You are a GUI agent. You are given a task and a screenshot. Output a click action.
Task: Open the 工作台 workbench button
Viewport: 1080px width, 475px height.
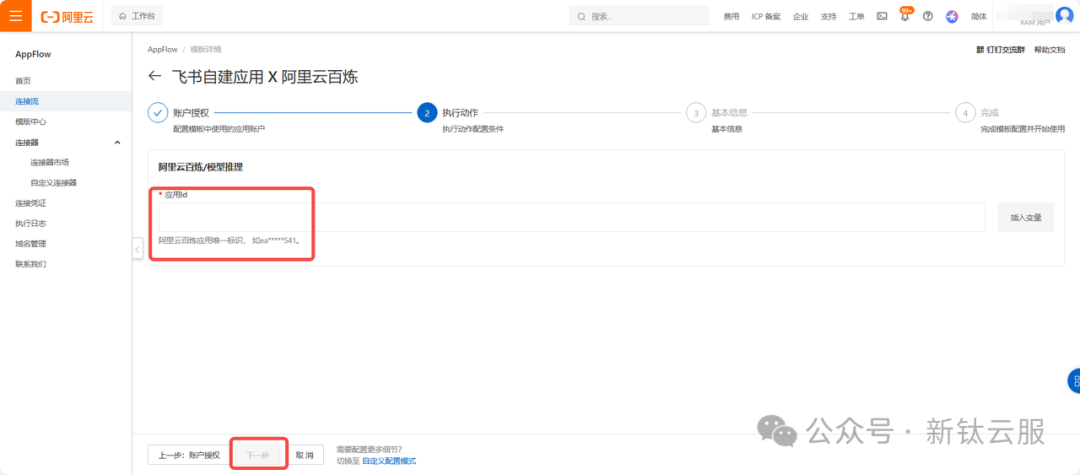pos(137,16)
